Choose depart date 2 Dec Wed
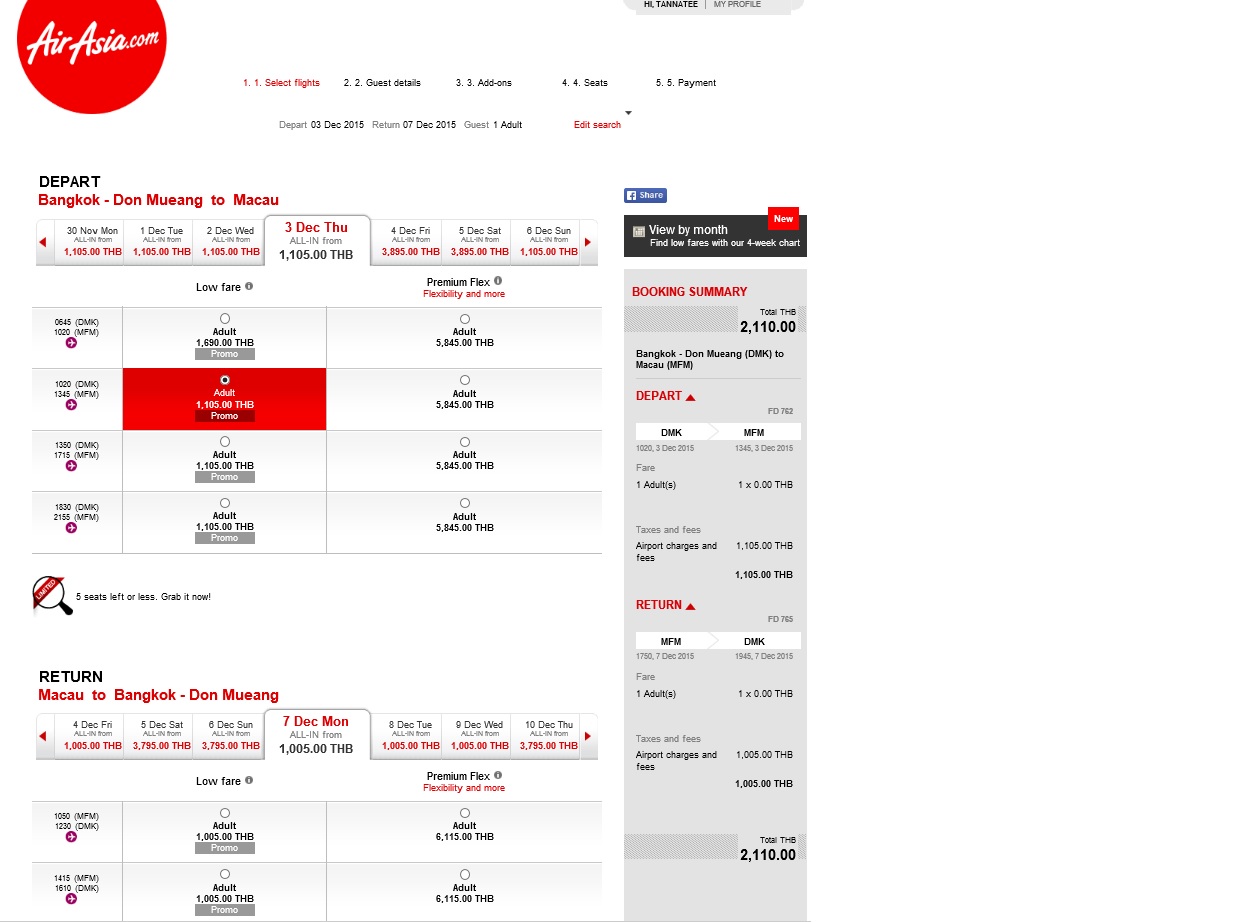1240x922 pixels. 229,242
